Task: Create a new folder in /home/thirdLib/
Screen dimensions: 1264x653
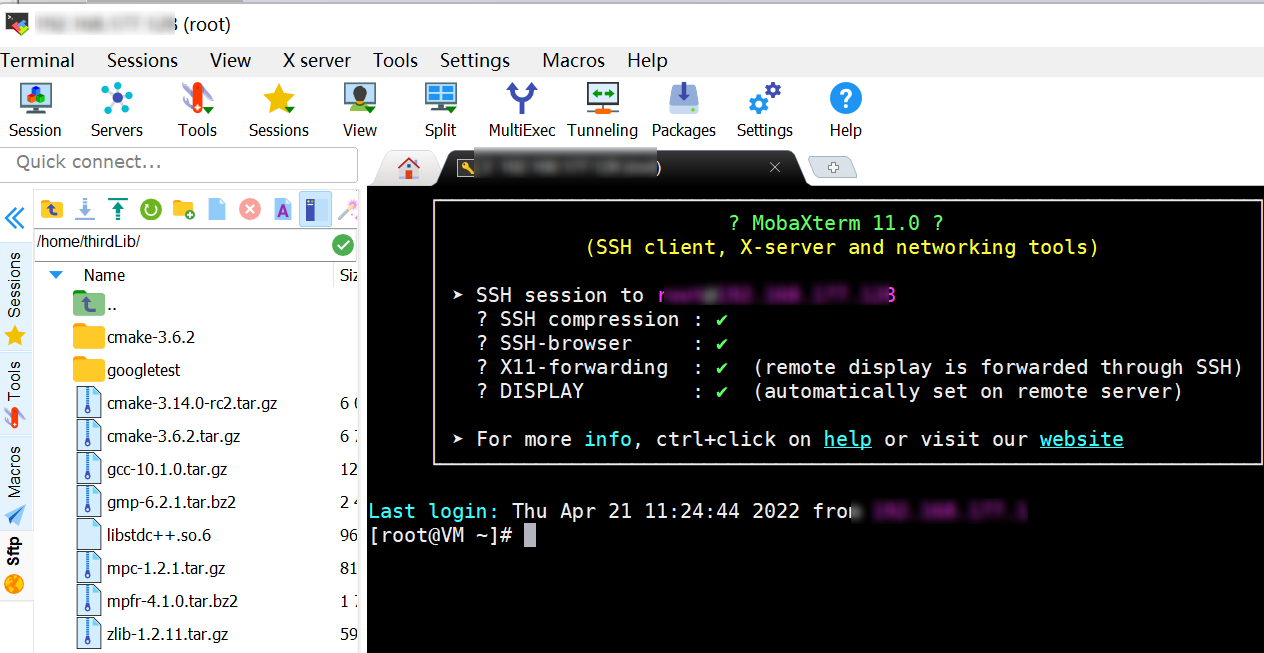Action: click(x=183, y=210)
